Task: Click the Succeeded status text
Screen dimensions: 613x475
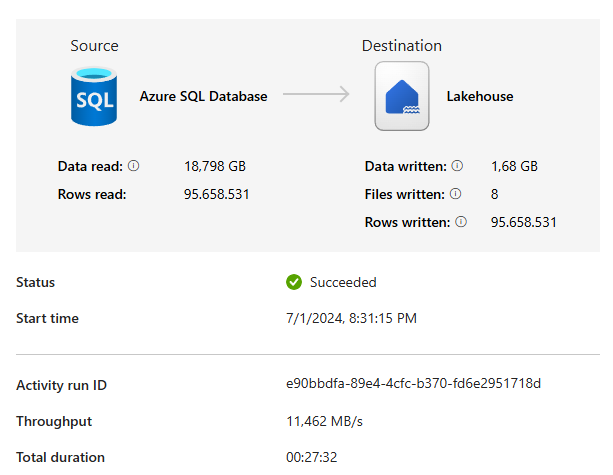Action: (x=343, y=282)
